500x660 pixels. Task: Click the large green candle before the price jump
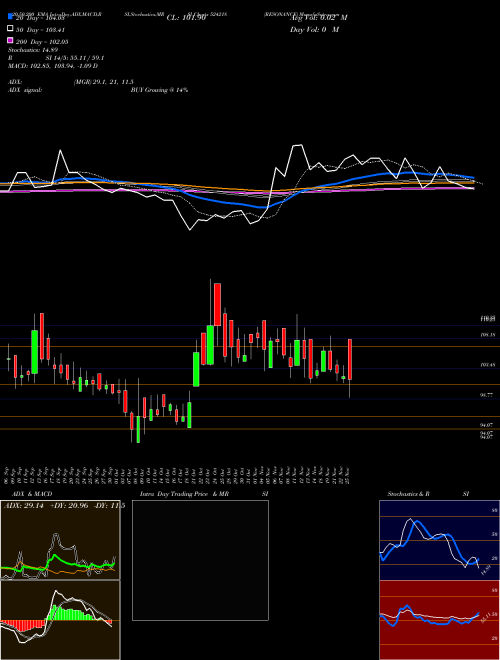tap(196, 369)
